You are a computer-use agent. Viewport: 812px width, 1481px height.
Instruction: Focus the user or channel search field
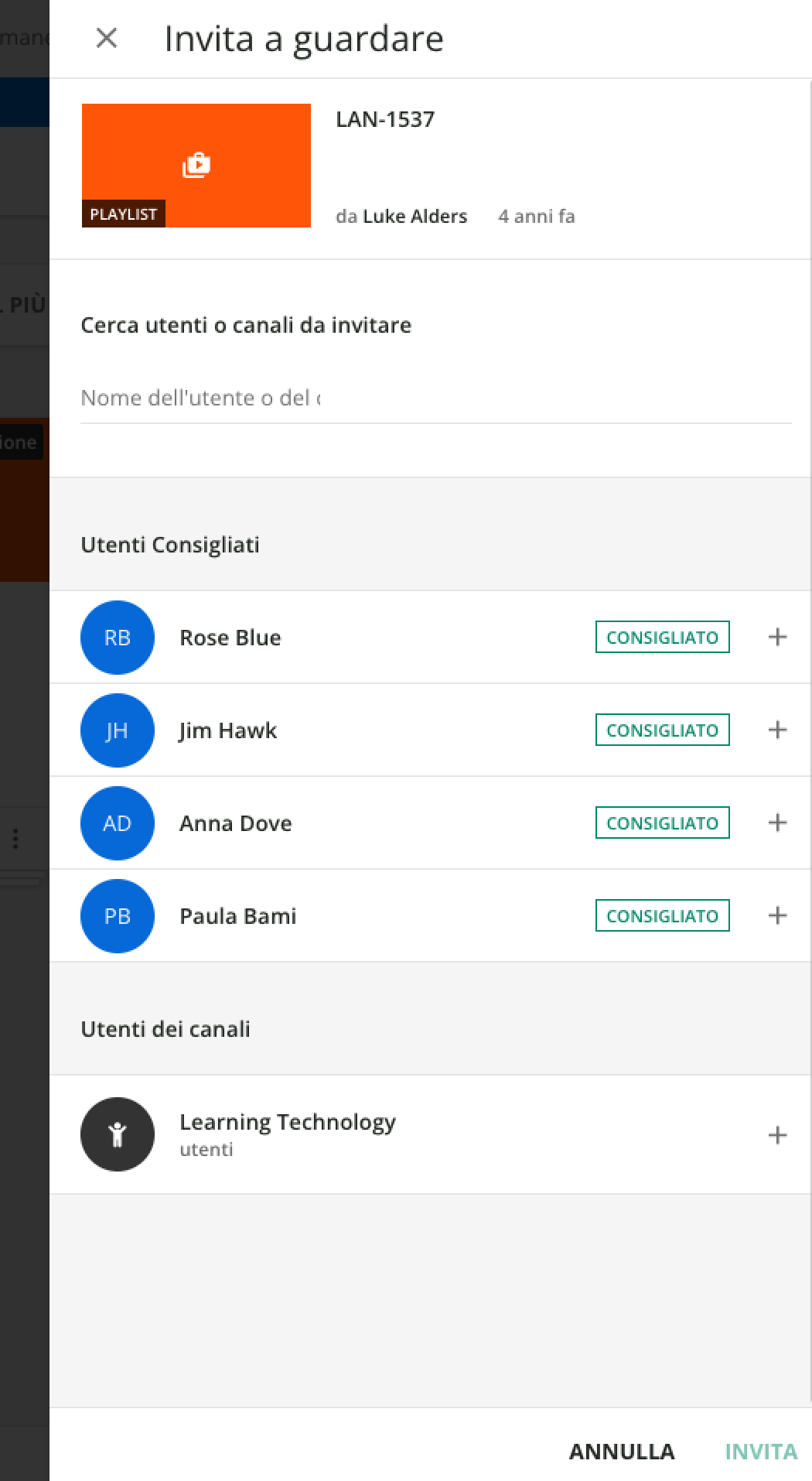click(435, 398)
